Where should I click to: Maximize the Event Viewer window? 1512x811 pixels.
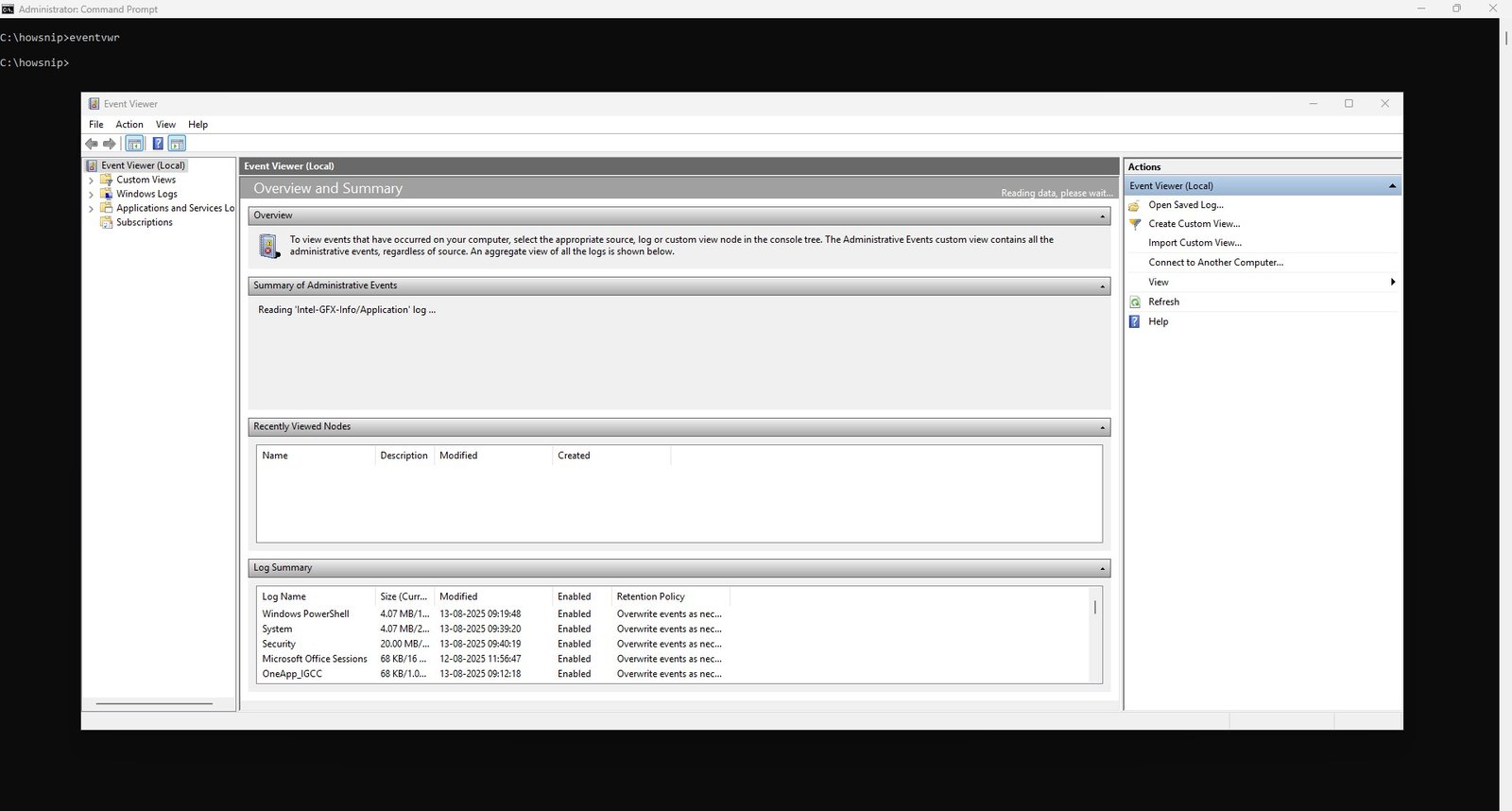click(1349, 104)
